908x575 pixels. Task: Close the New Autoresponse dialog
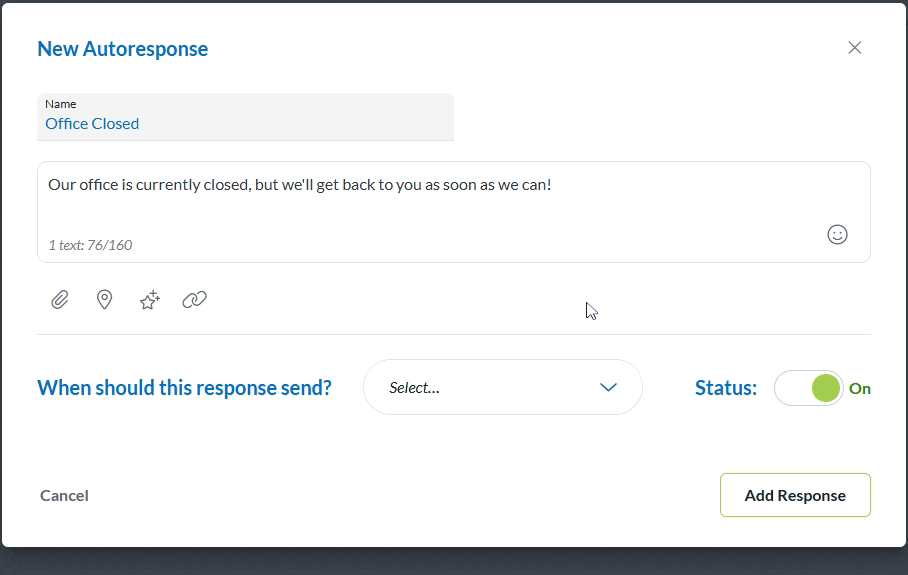click(854, 48)
